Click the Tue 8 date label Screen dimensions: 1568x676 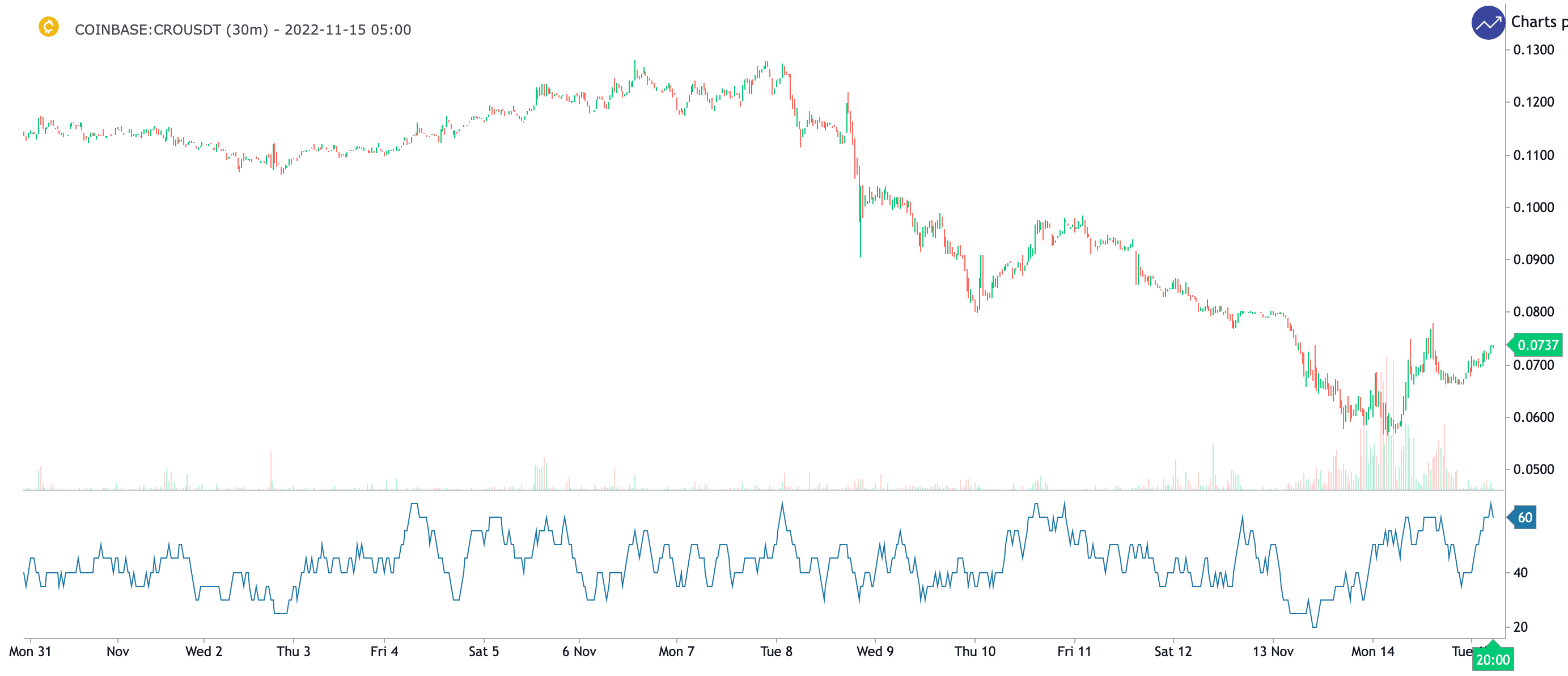[x=776, y=652]
